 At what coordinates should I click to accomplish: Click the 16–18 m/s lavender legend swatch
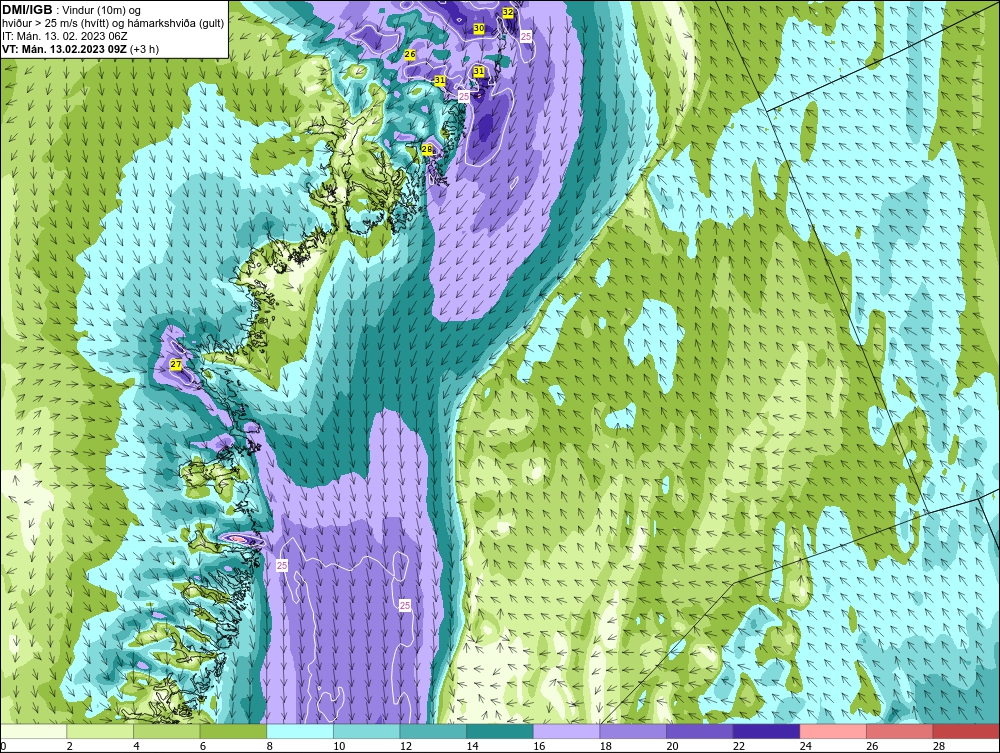tap(566, 731)
